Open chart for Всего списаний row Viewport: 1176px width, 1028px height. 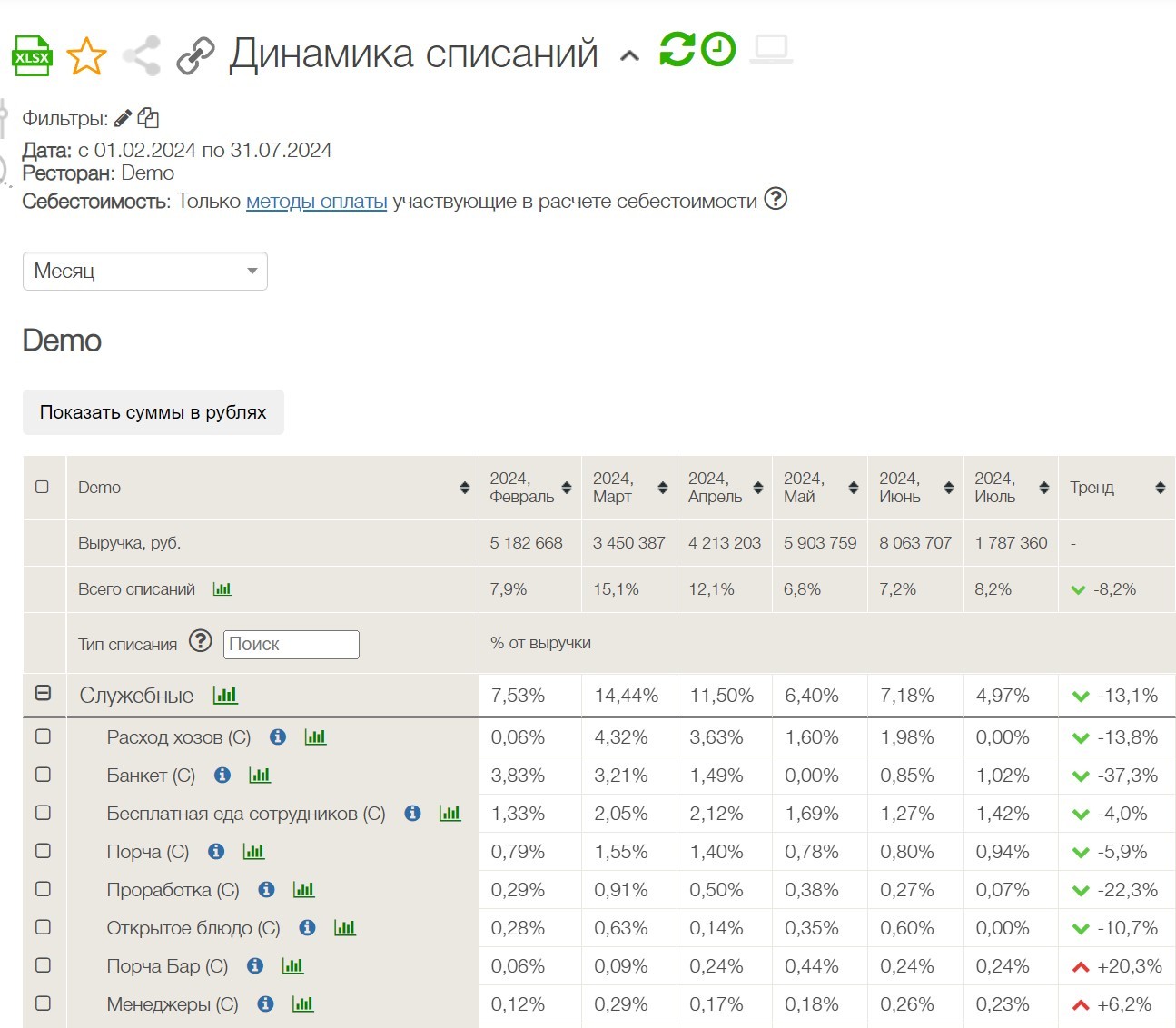coord(222,588)
